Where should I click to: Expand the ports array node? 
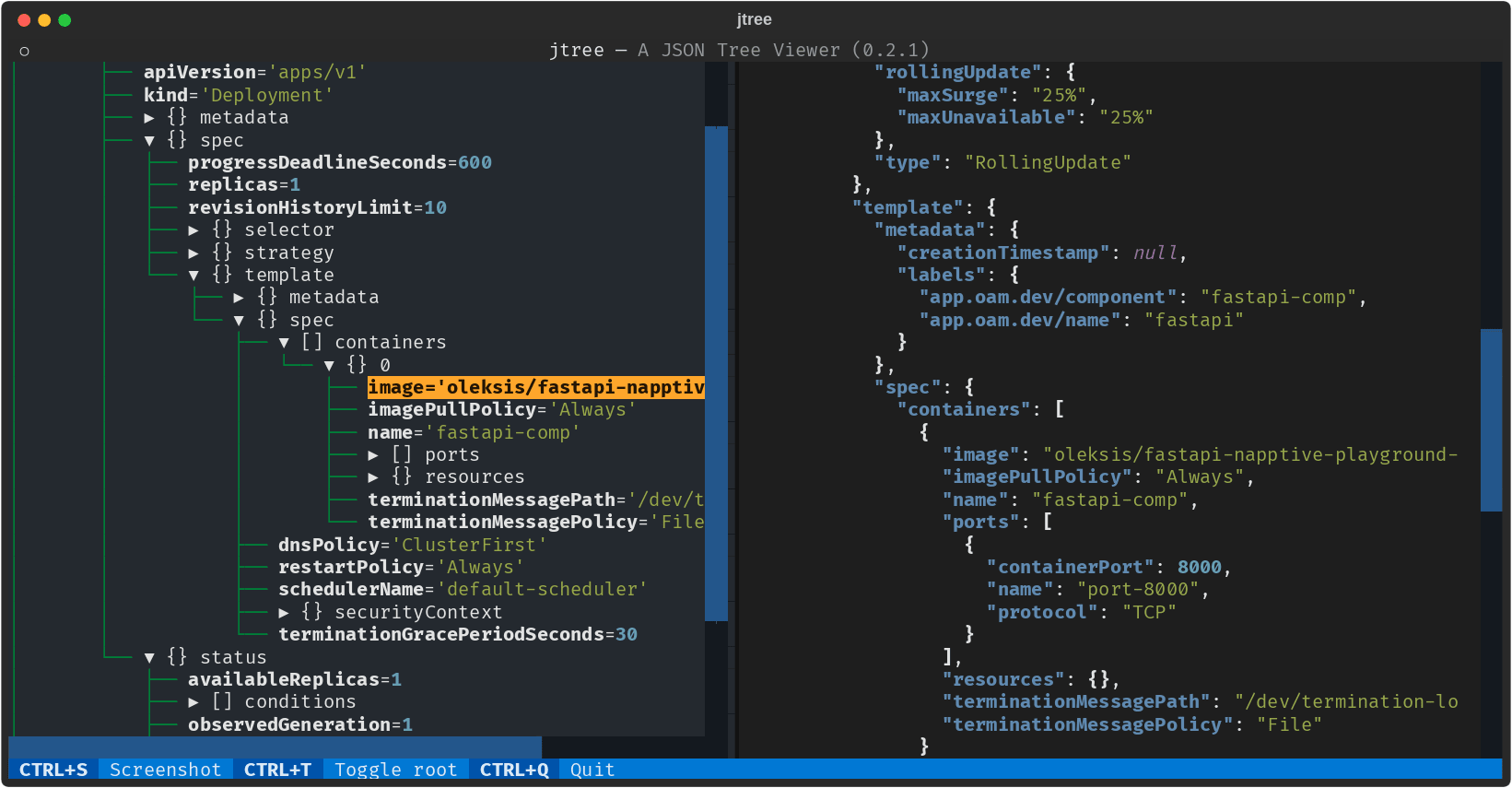[373, 455]
